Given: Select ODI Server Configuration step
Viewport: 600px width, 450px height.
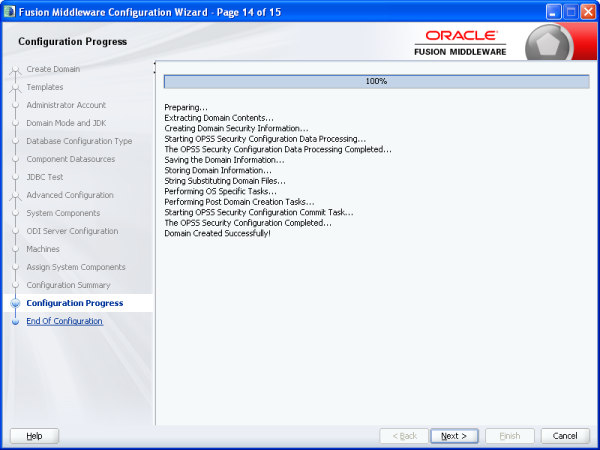Looking at the screenshot, I should (71, 231).
